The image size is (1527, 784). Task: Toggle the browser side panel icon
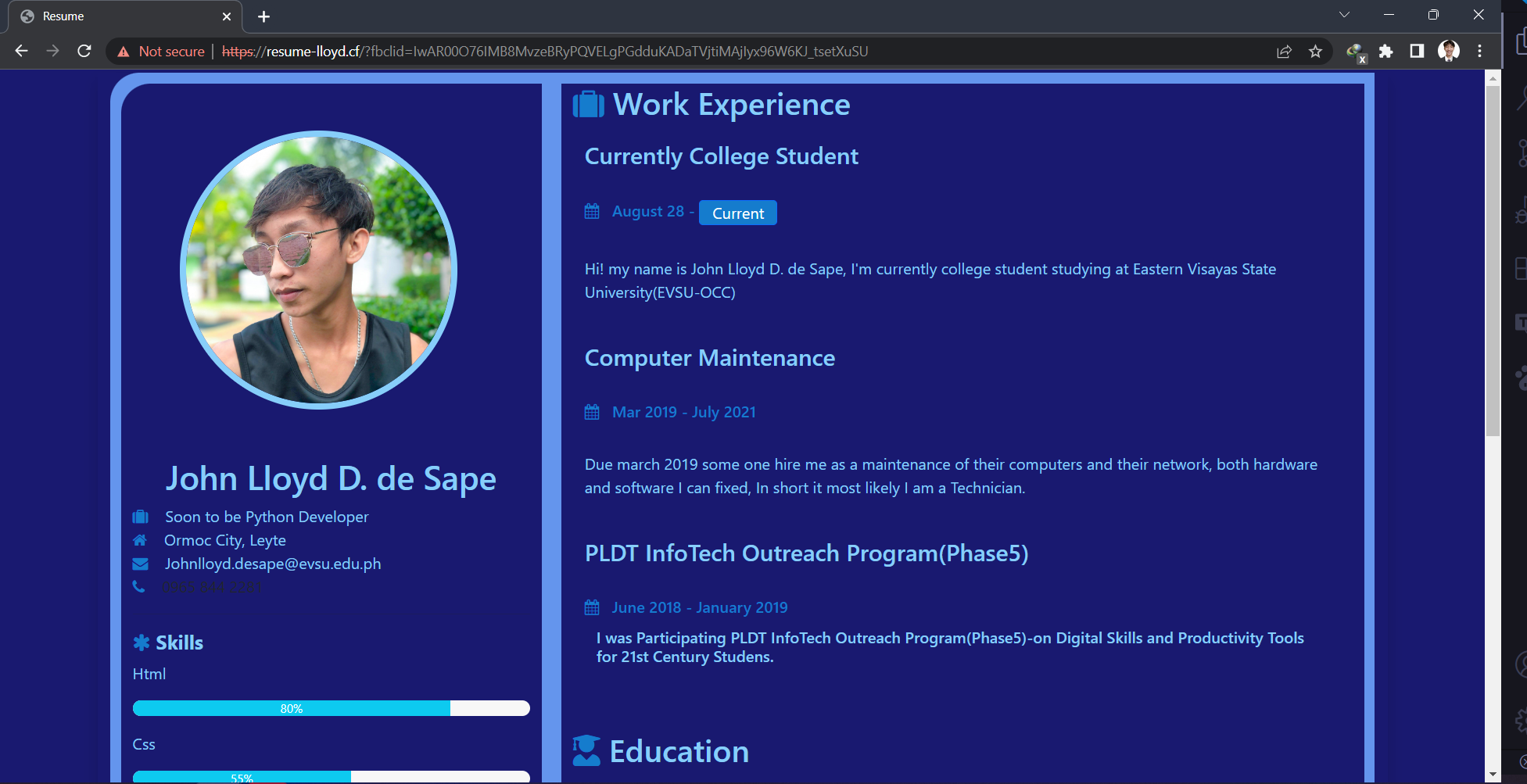click(x=1417, y=52)
